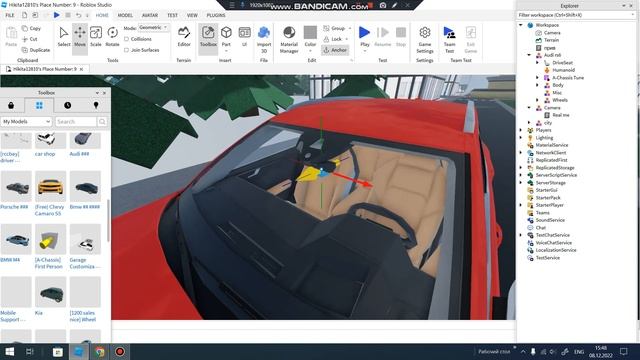Cut the current selection

point(30,39)
